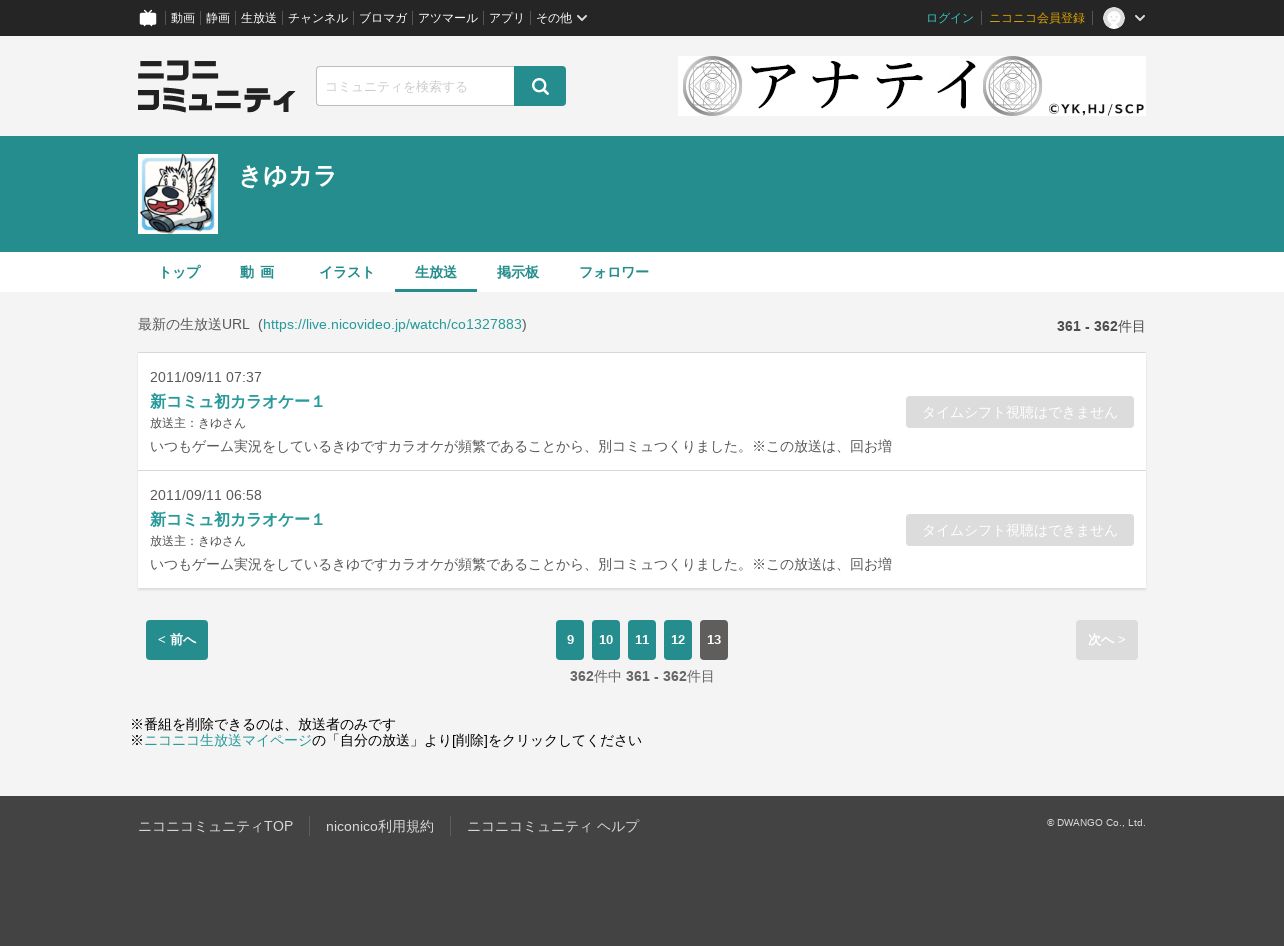Viewport: 1284px width, 946px height.
Task: Open niconico利用規約 footer link
Action: pos(380,826)
